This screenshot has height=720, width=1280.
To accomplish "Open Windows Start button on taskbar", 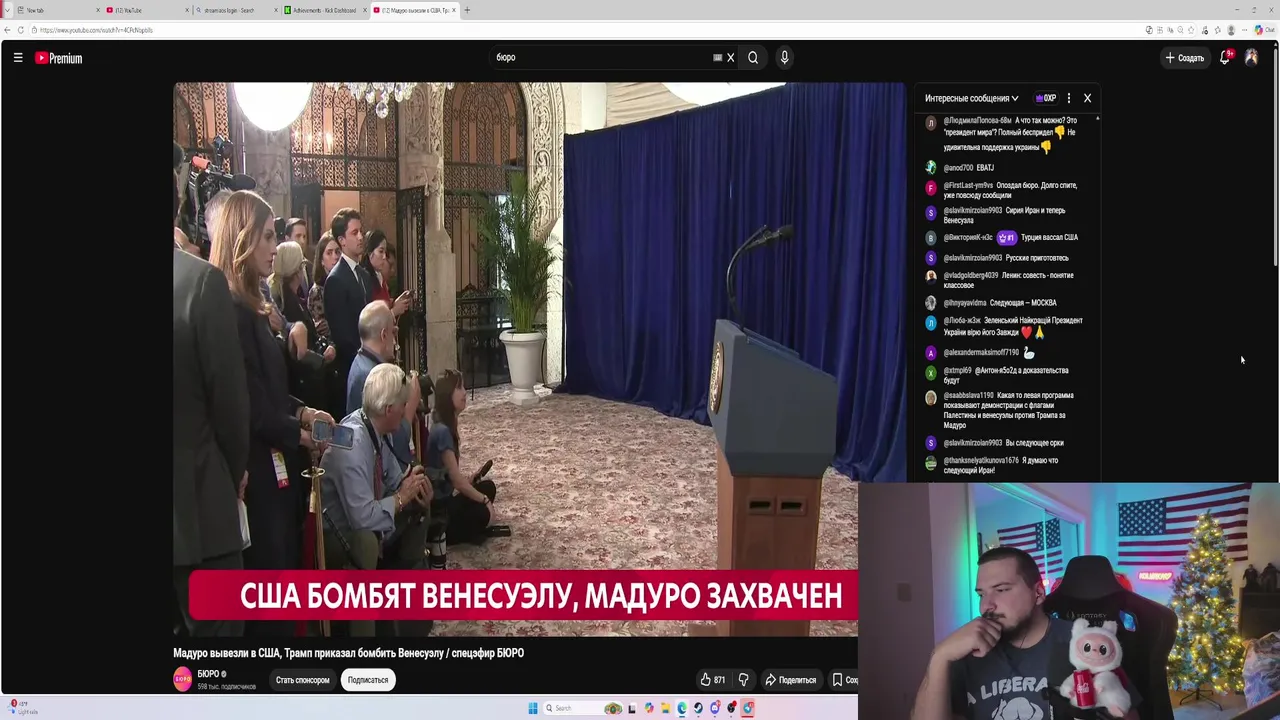I will 533,708.
